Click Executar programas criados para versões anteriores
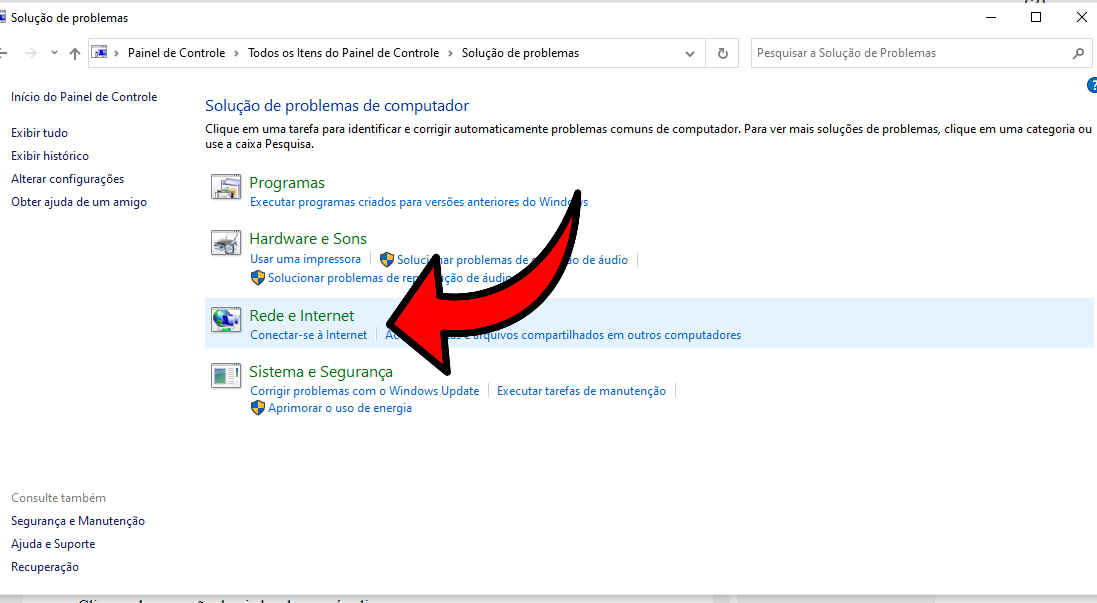Viewport: 1097px width, 603px height. pos(418,202)
